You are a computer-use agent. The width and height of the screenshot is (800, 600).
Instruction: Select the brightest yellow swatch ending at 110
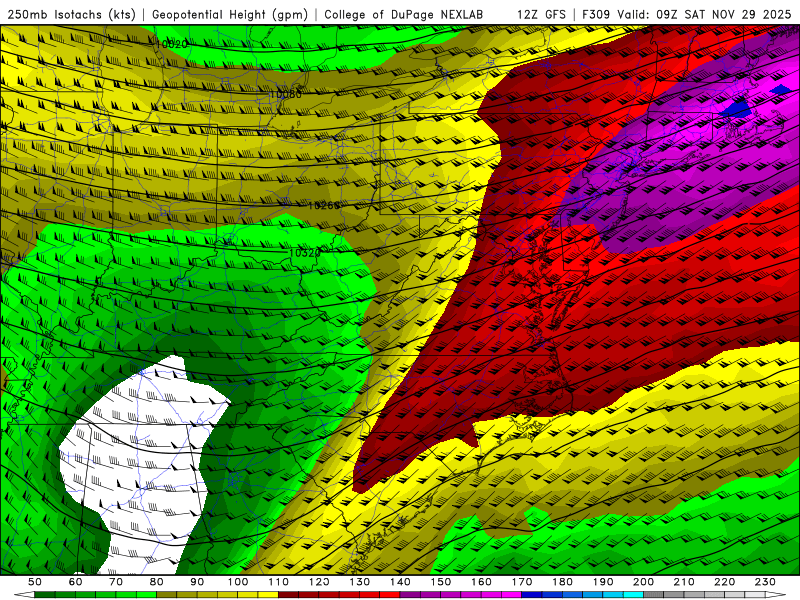268,595
